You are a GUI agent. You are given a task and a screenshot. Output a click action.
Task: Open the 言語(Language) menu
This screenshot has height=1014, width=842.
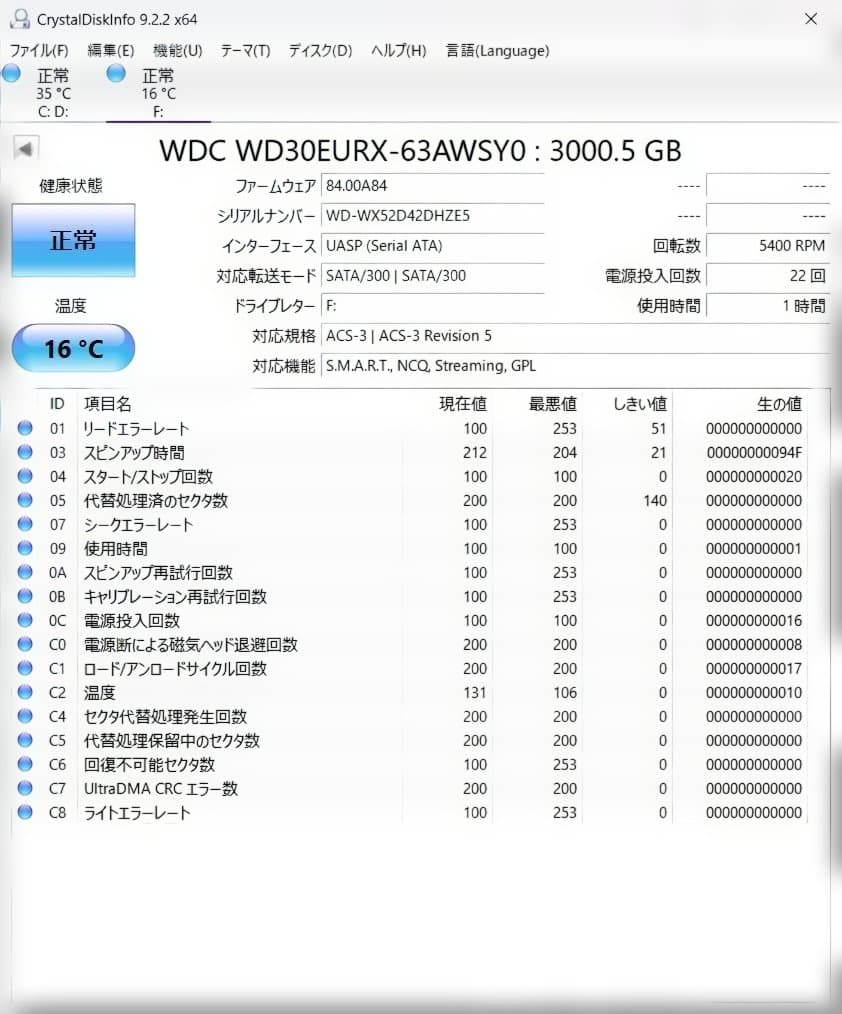(x=497, y=50)
